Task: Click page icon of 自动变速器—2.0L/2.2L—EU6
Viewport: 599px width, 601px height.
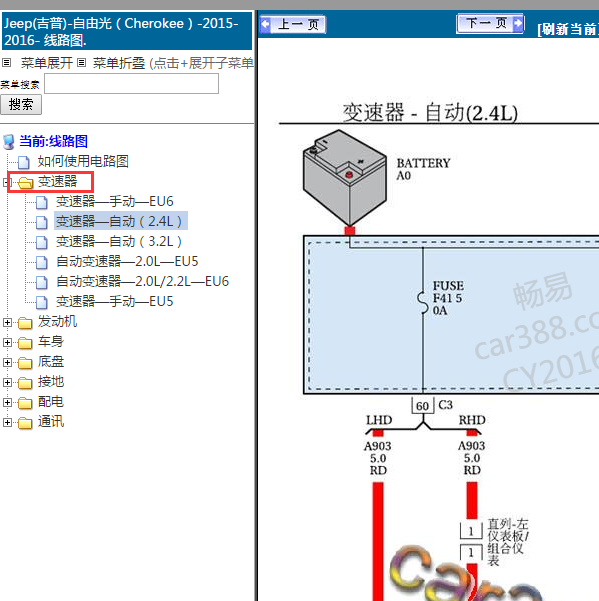Action: [x=42, y=282]
